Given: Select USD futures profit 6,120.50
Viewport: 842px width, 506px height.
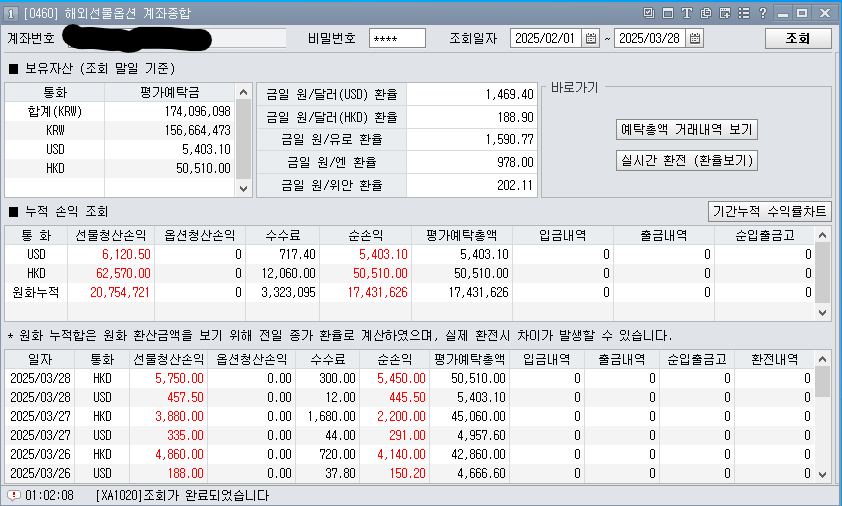Looking at the screenshot, I should pos(126,254).
